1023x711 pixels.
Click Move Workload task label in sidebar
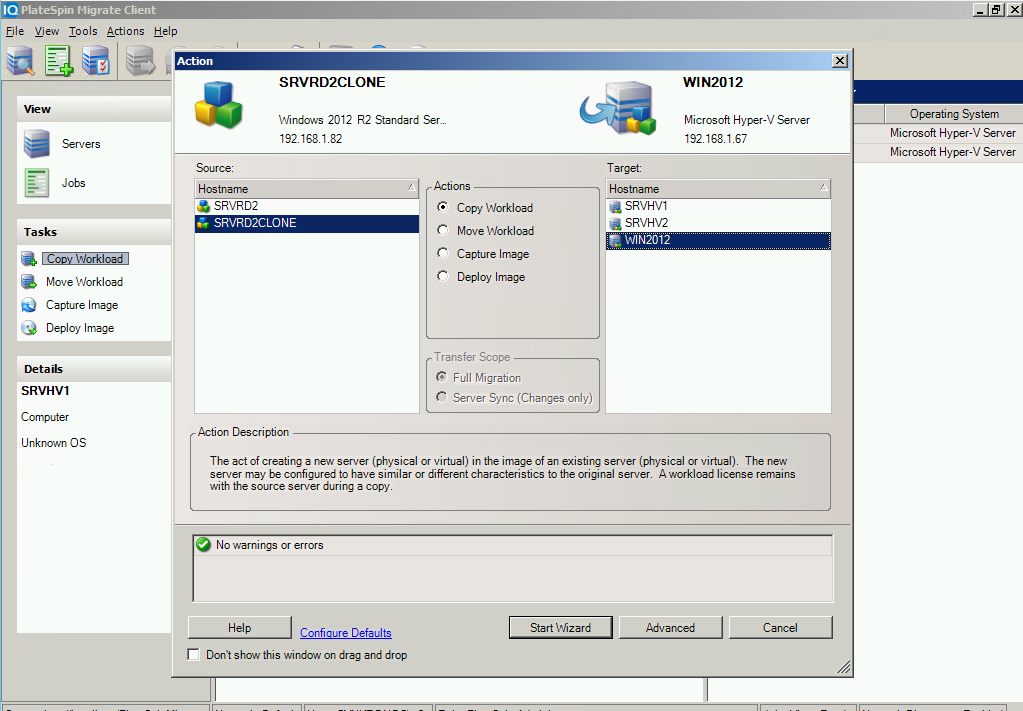(84, 282)
